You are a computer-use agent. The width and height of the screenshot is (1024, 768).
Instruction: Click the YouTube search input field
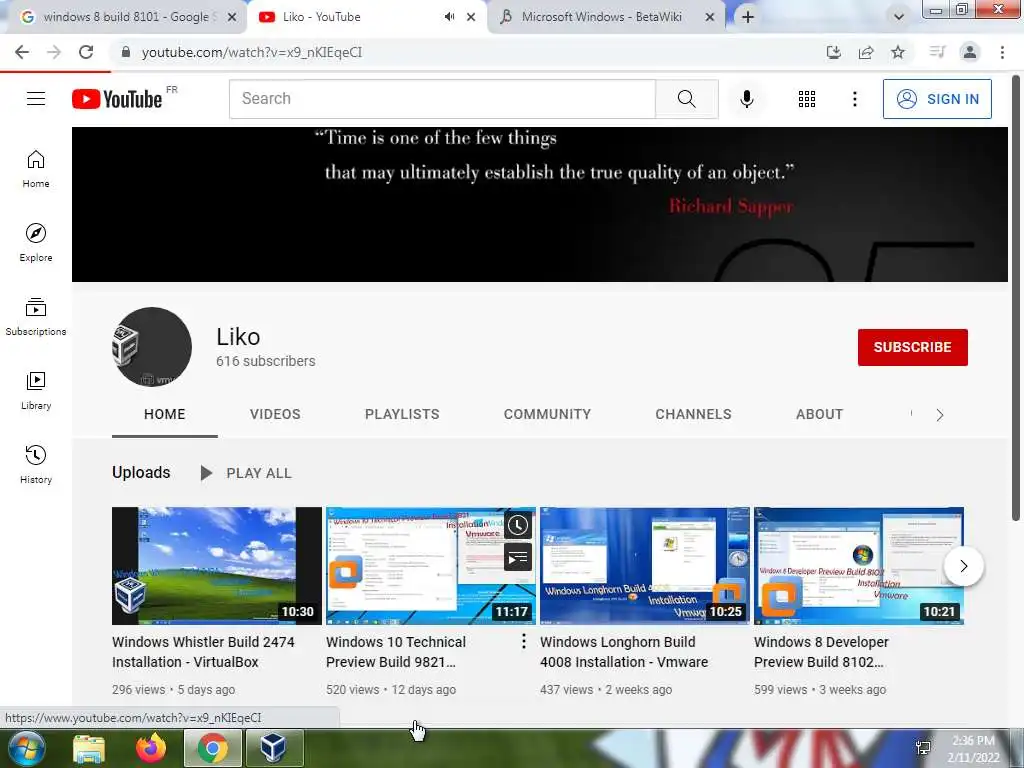(x=442, y=99)
